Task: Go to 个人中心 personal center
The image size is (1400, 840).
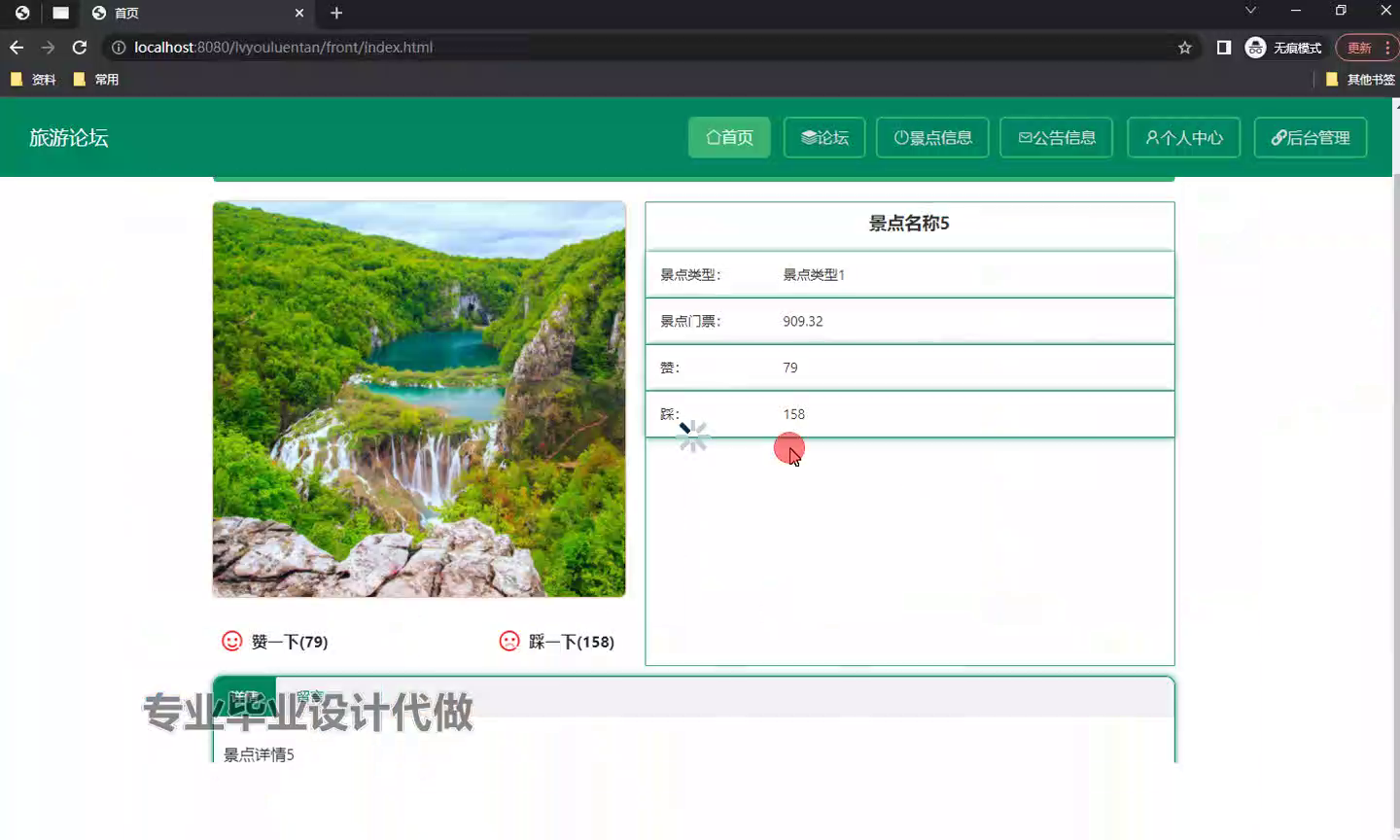Action: pos(1183,137)
